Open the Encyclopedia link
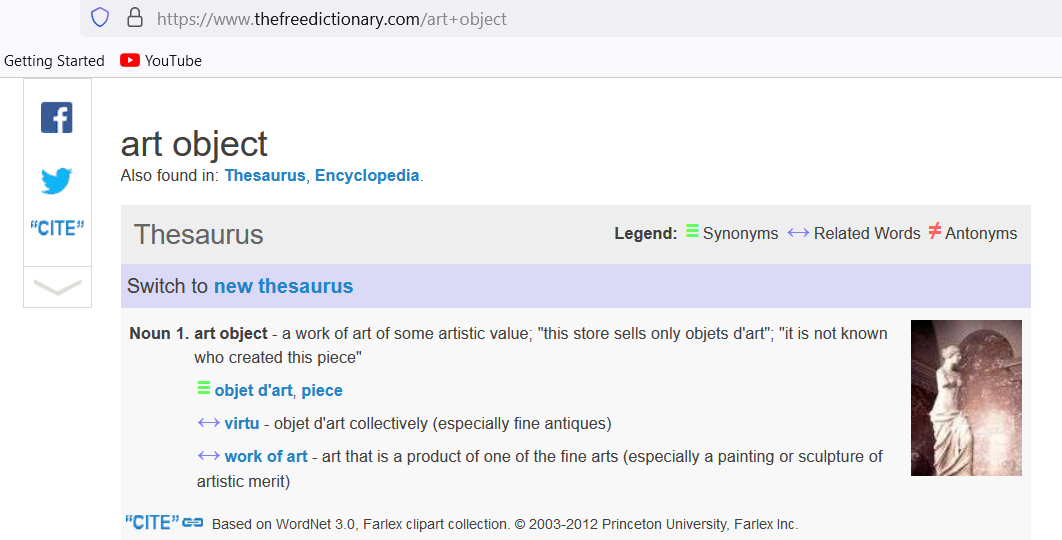This screenshot has height=540, width=1062. pyautogui.click(x=367, y=176)
